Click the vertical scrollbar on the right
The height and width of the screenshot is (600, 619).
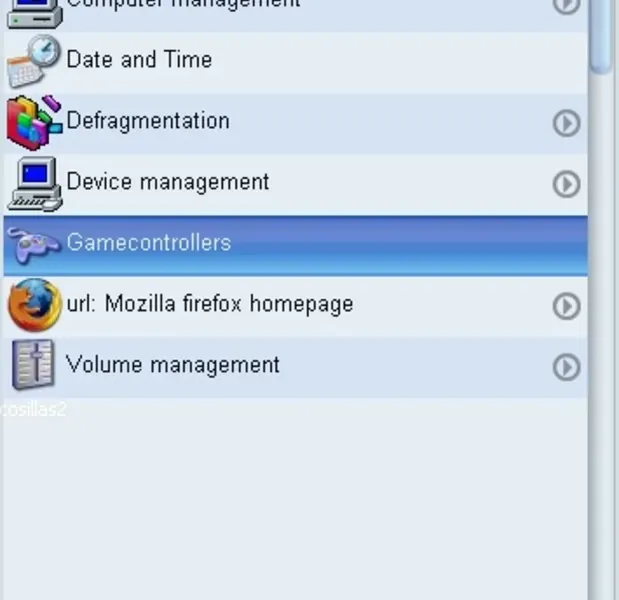pyautogui.click(x=603, y=300)
